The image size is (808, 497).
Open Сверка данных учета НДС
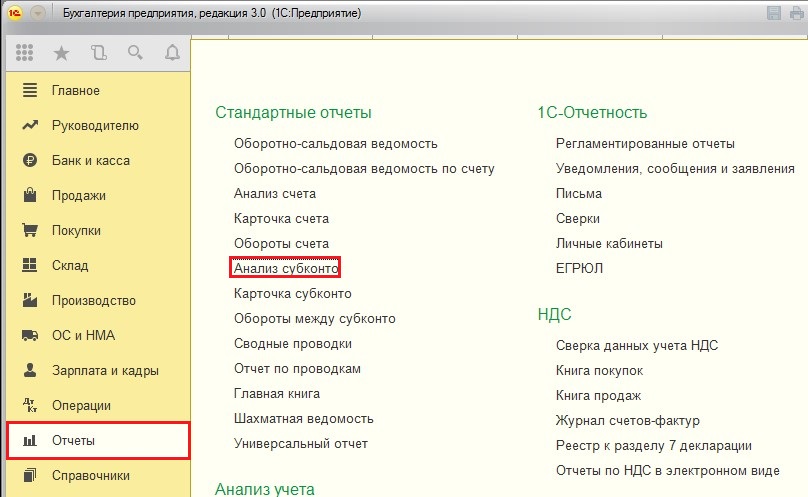point(637,345)
